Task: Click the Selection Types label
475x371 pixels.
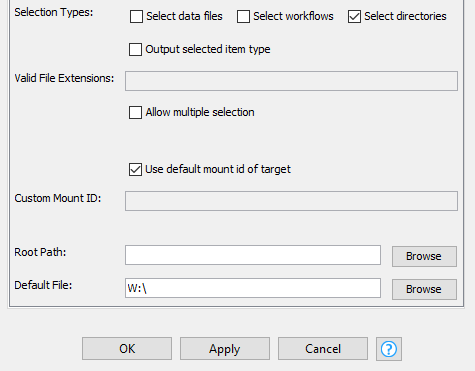Action: tap(54, 13)
